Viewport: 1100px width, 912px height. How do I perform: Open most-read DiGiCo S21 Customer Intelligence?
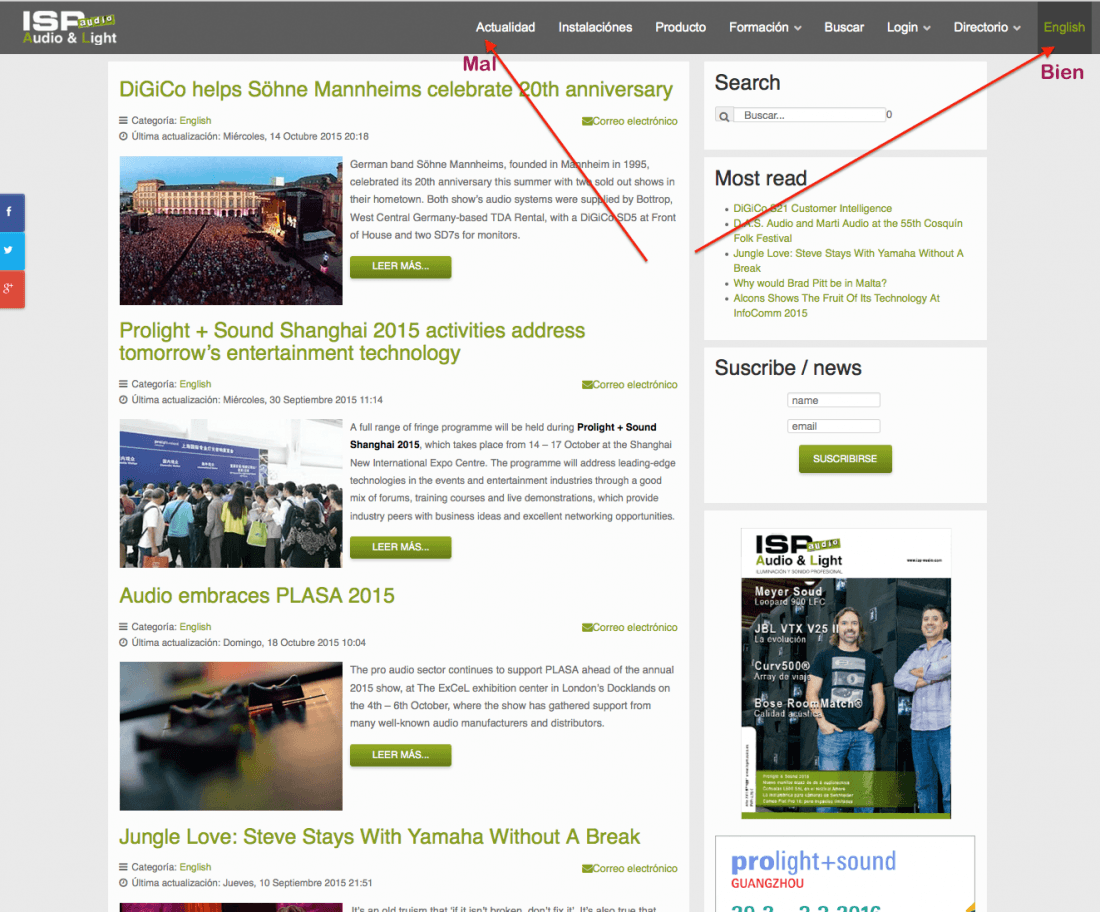[812, 208]
